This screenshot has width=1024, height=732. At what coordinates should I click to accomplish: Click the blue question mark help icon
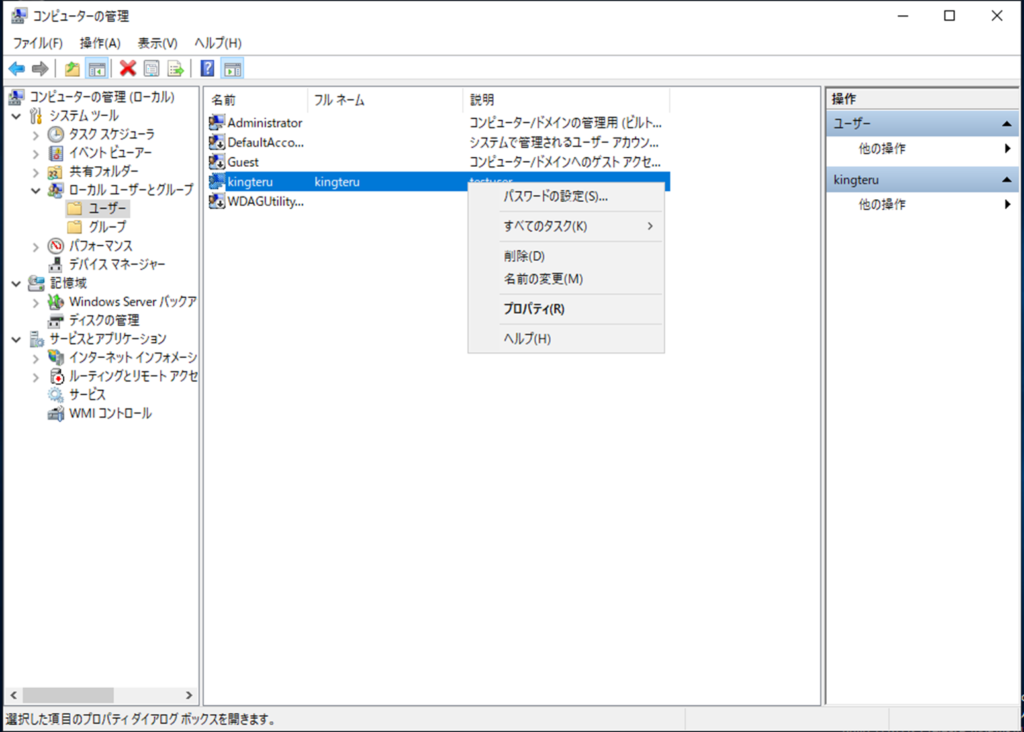click(207, 68)
